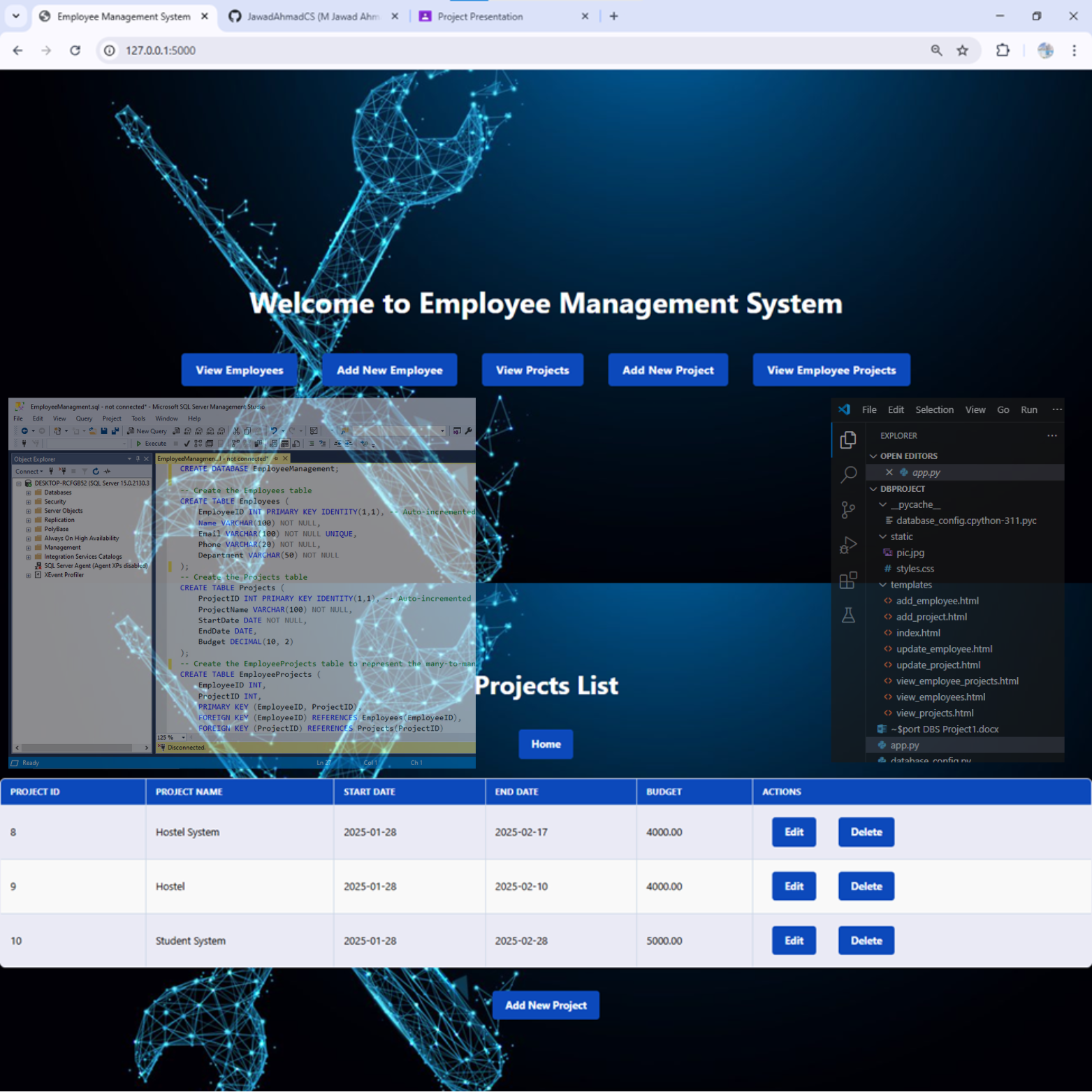Viewport: 1092px width, 1092px height.
Task: Collapse the DBPROJECT section
Action: click(873, 489)
